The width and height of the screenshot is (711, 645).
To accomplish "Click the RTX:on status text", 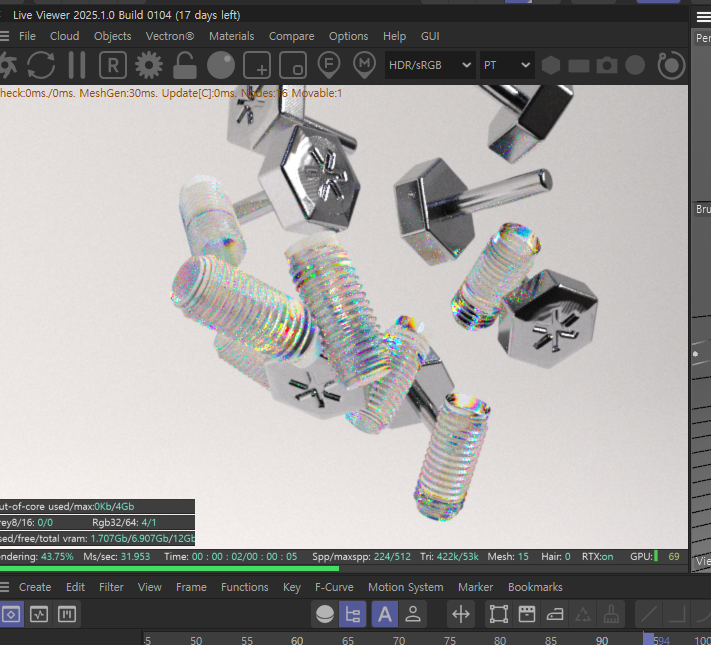I will (x=598, y=557).
